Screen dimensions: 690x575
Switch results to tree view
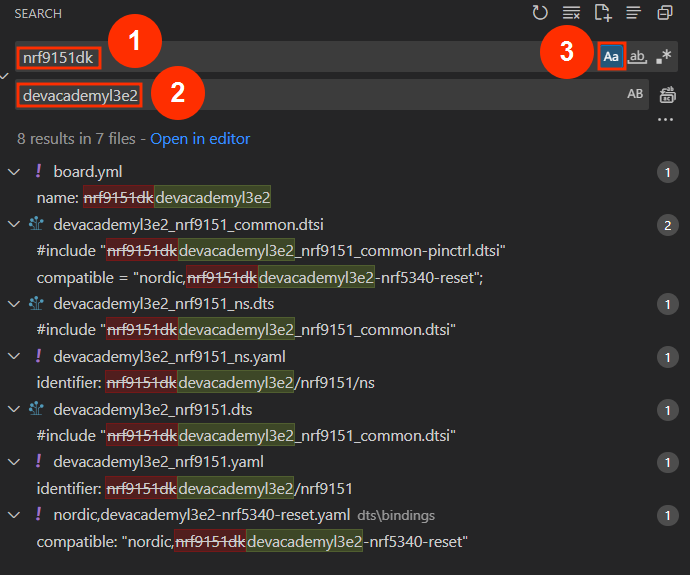(633, 13)
